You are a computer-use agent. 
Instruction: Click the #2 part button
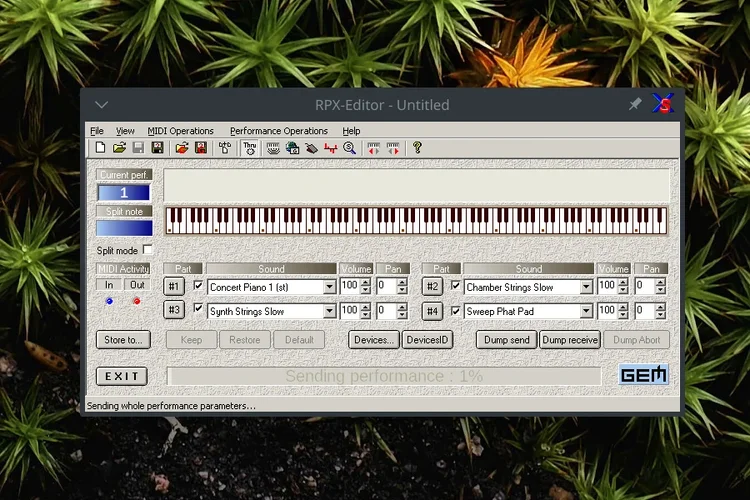(432, 287)
